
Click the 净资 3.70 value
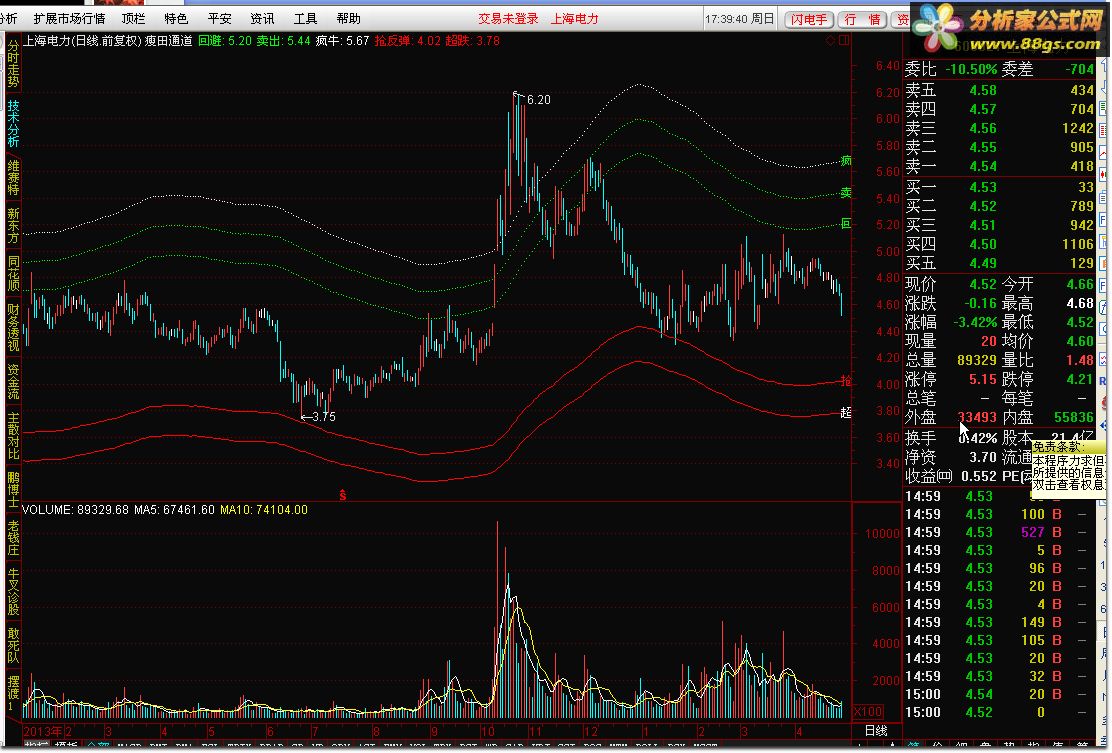pyautogui.click(x=983, y=457)
